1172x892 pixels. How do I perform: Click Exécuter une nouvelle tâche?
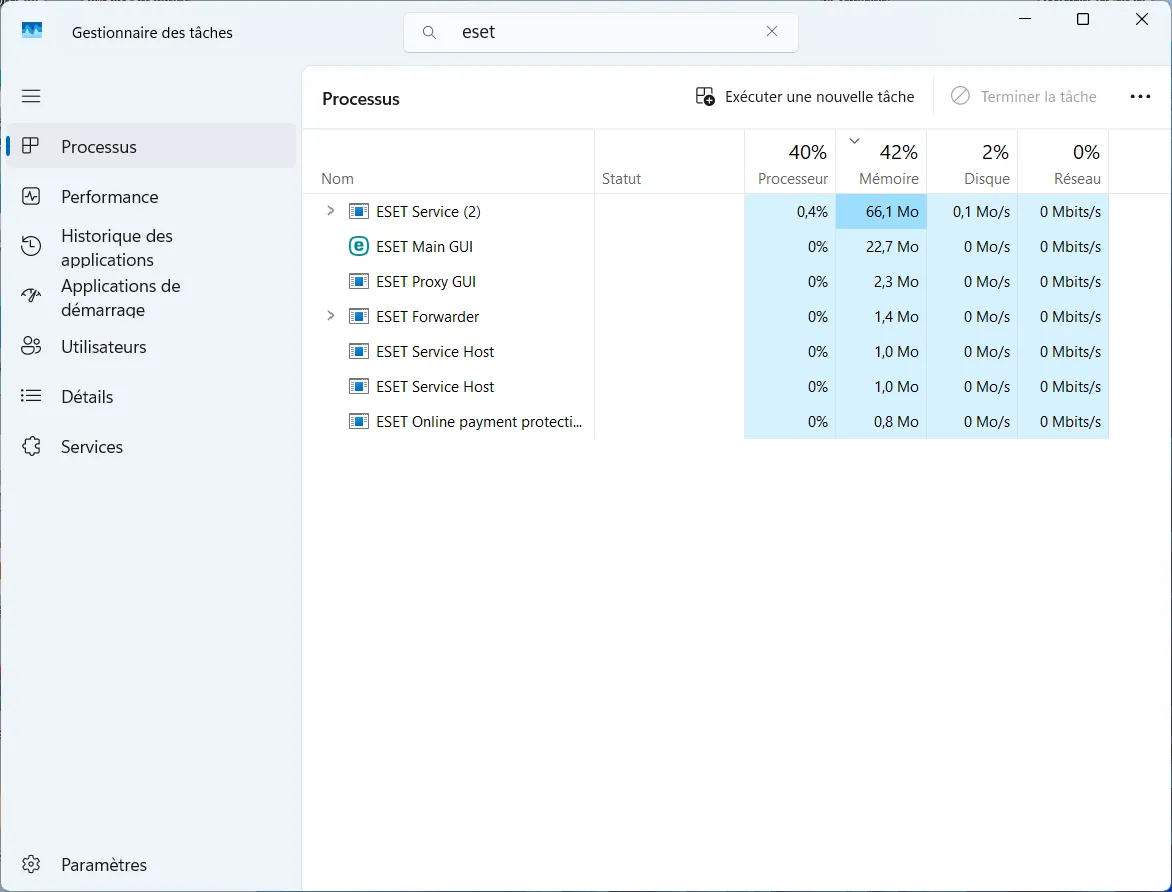[x=804, y=96]
